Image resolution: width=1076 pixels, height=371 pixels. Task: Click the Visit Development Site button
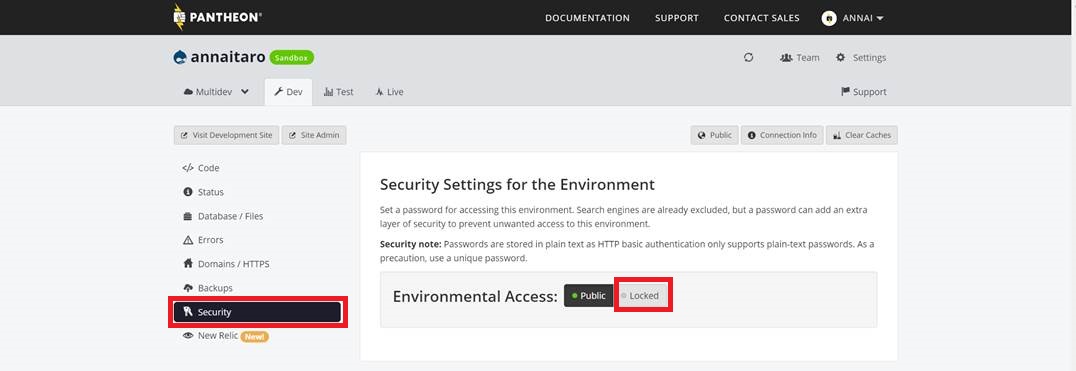tap(226, 135)
